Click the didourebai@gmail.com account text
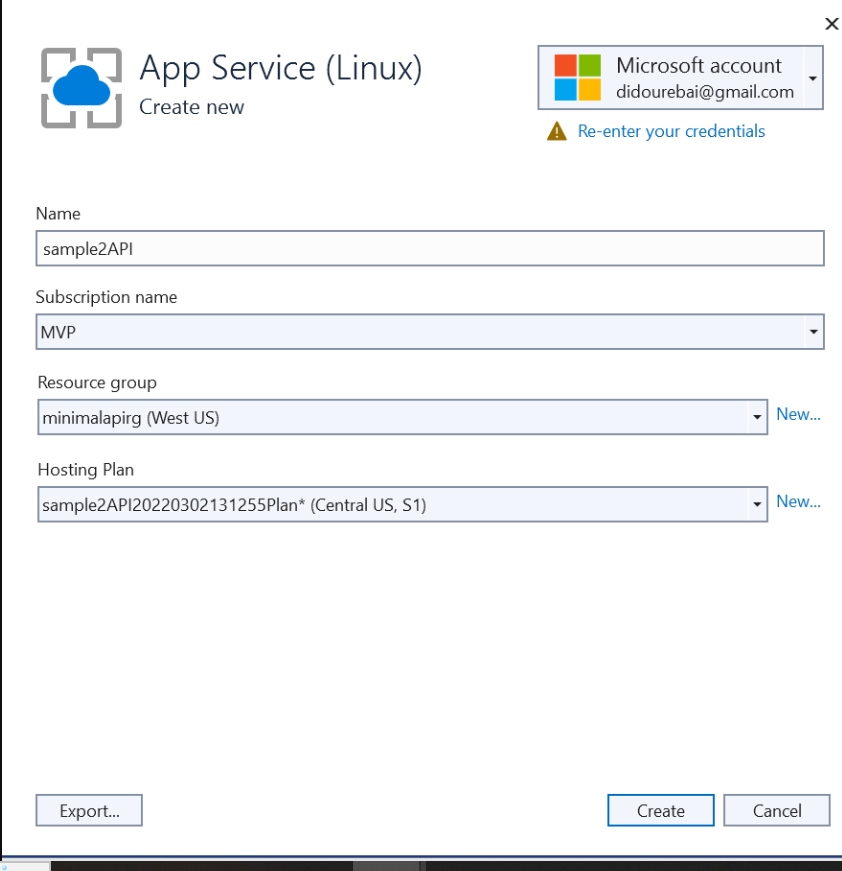The height and width of the screenshot is (871, 842). [704, 92]
